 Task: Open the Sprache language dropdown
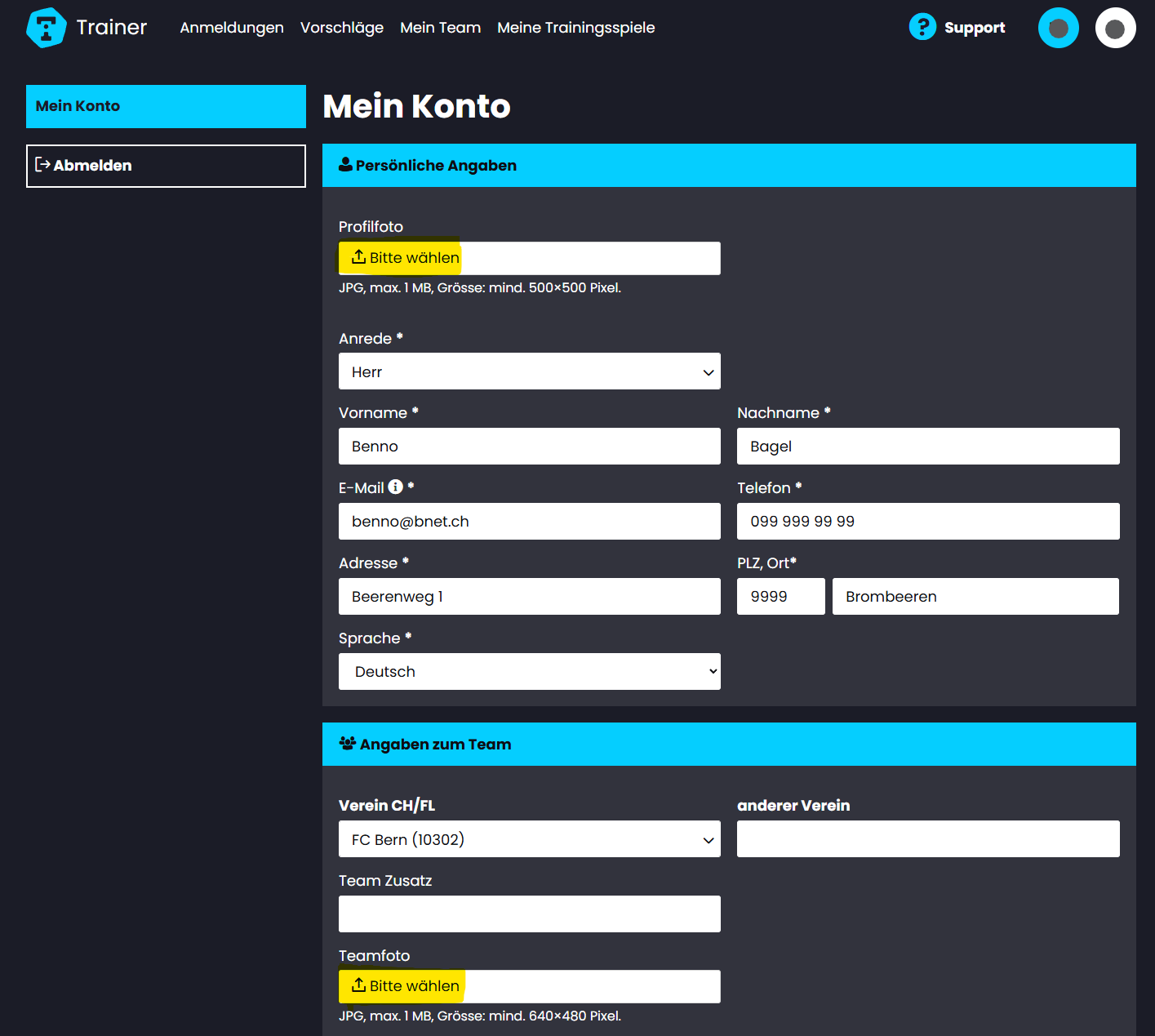click(x=529, y=672)
